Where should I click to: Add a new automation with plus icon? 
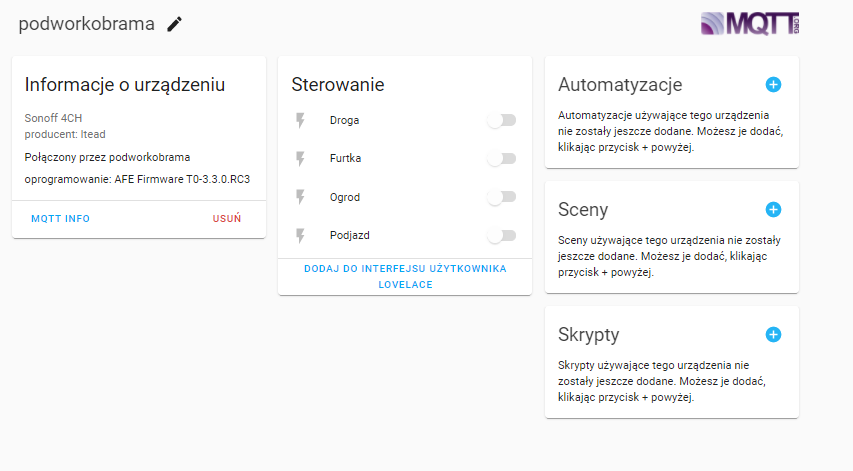tap(773, 84)
